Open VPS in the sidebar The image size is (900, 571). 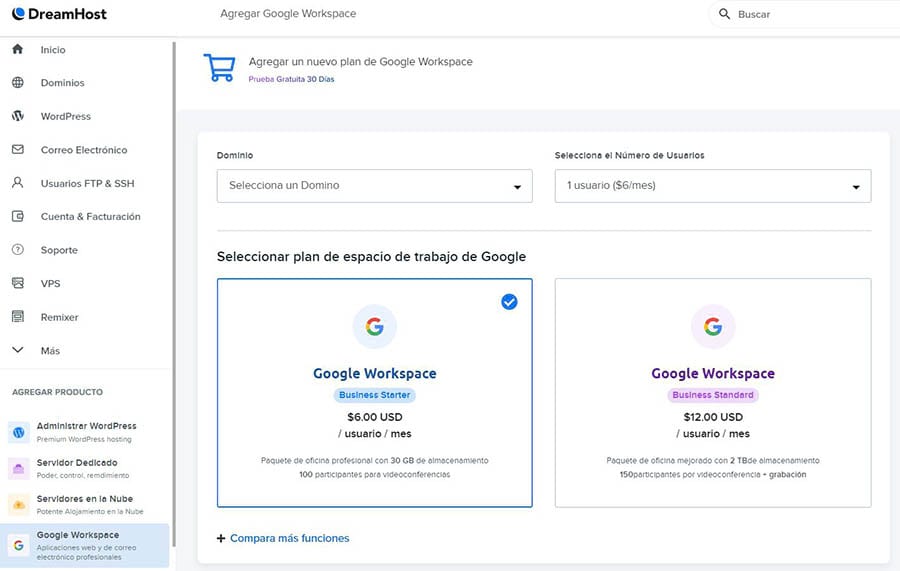(50, 284)
